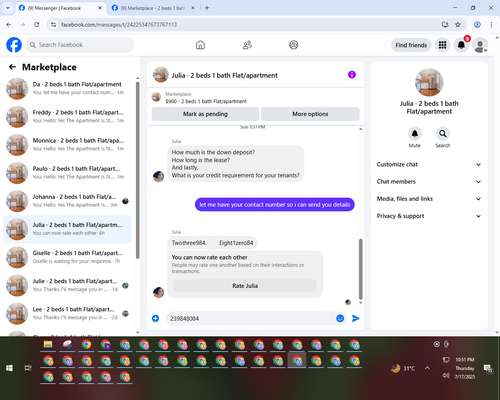Expand Chat members section
This screenshot has height=400, width=500.
(429, 182)
